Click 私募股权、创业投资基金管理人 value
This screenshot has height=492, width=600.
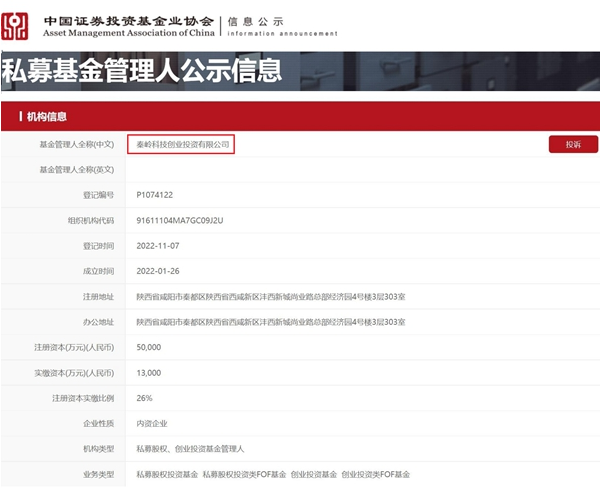190,449
